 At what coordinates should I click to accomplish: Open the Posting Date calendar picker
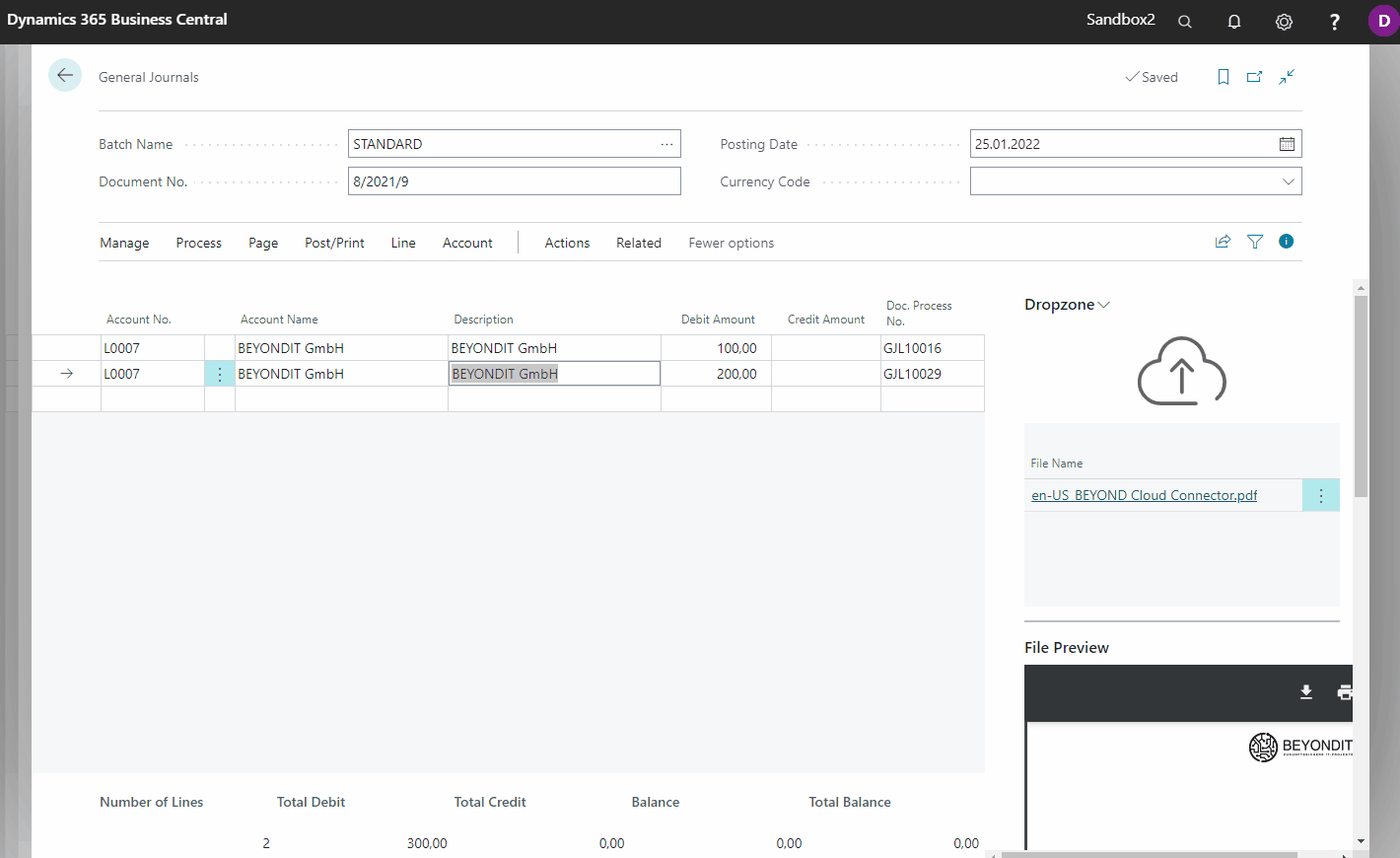click(1287, 143)
